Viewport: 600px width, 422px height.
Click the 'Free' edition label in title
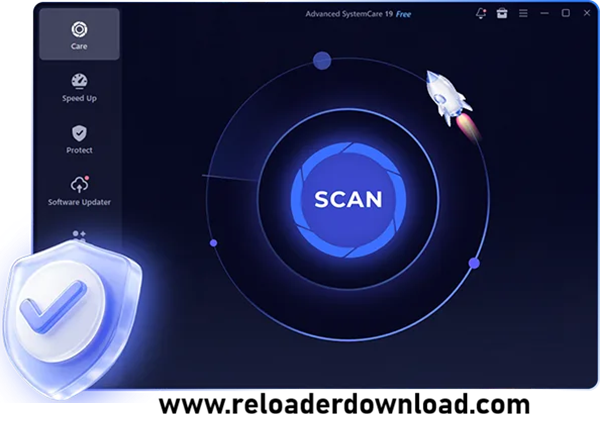coord(403,15)
